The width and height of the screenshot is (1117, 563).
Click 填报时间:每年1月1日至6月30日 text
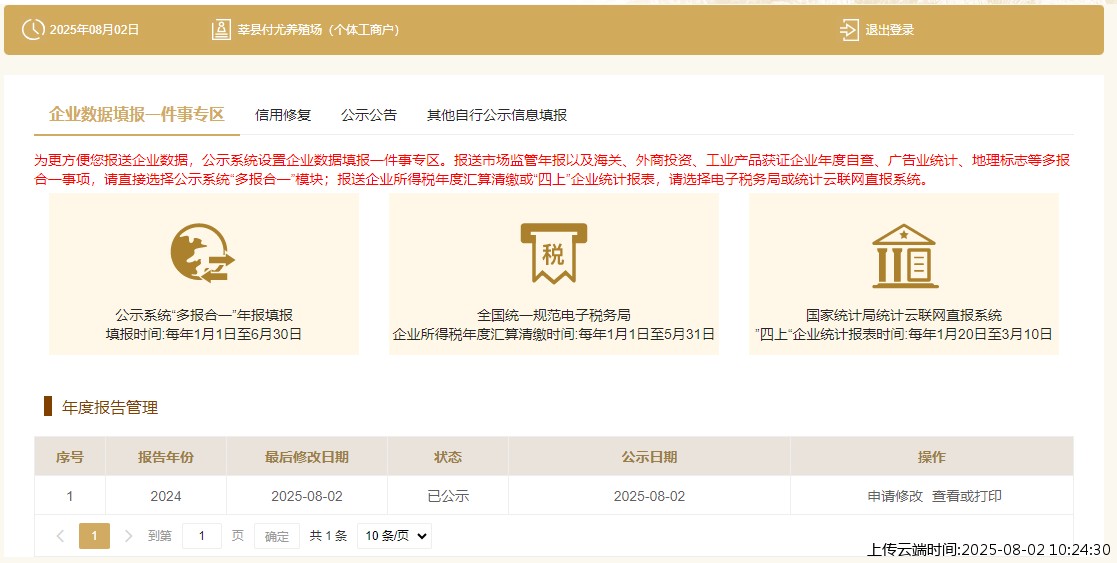(204, 334)
